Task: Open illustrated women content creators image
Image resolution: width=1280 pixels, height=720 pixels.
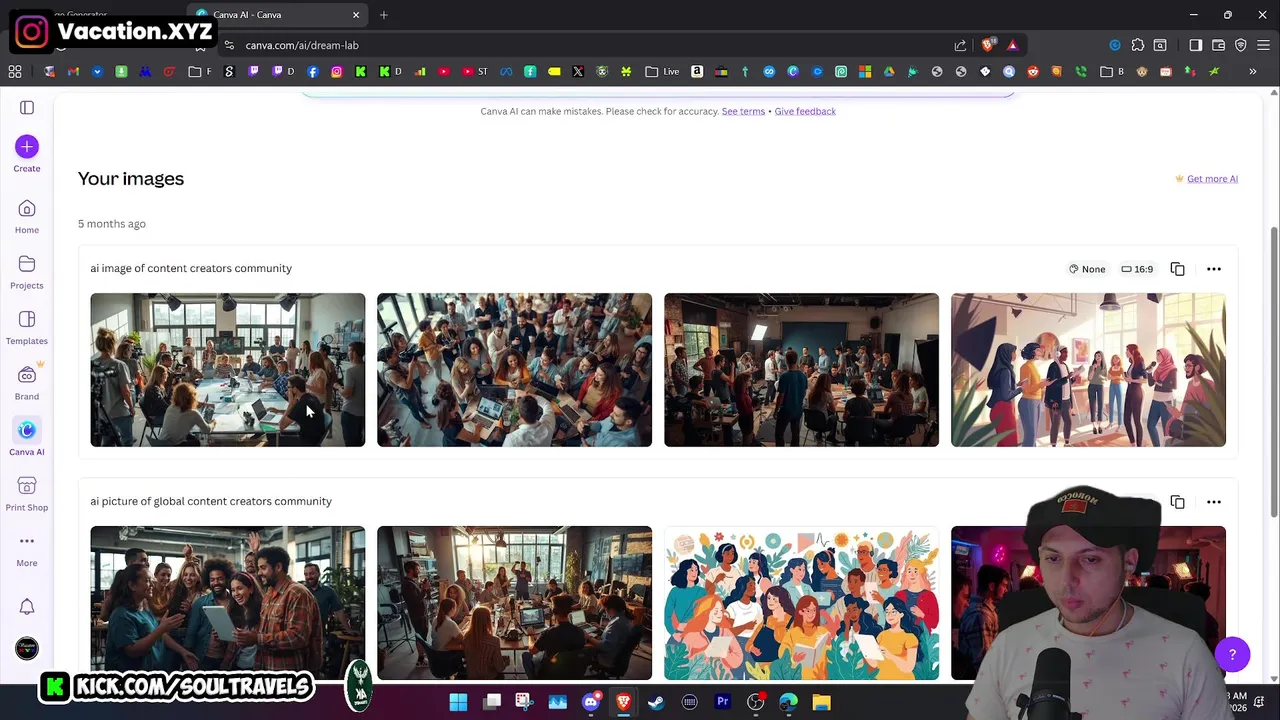Action: (x=1088, y=370)
